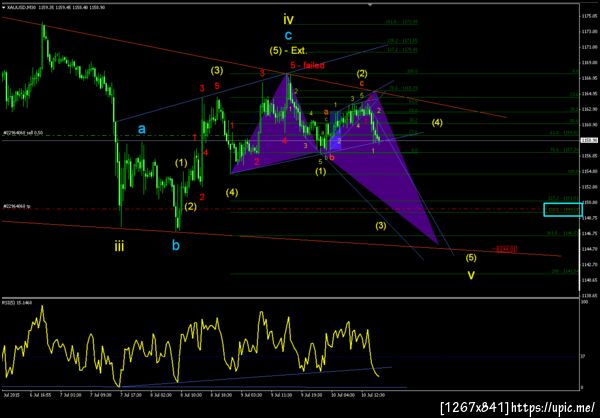600x418 pixels.
Task: Select the '(1)' label at the wedge low
Action: pos(320,172)
